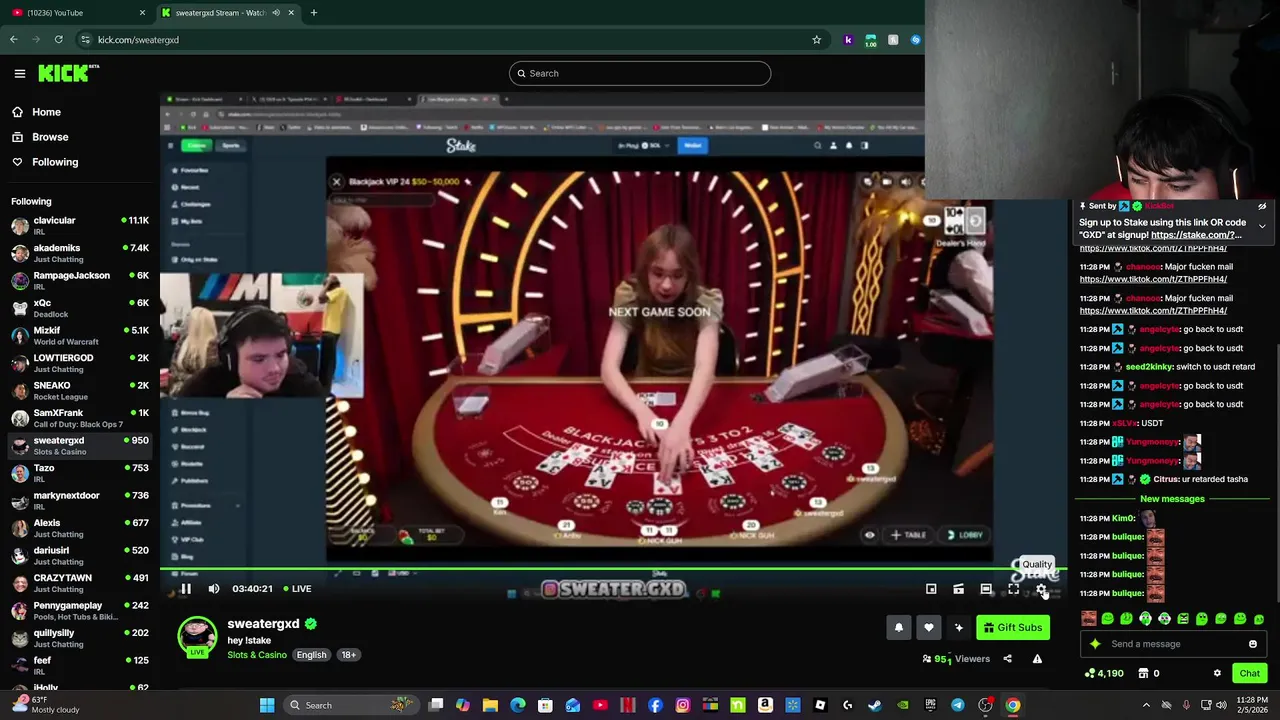Screen dimensions: 1280x720
Task: Click address bar kick.com/sweatergxd
Action: coord(138,40)
